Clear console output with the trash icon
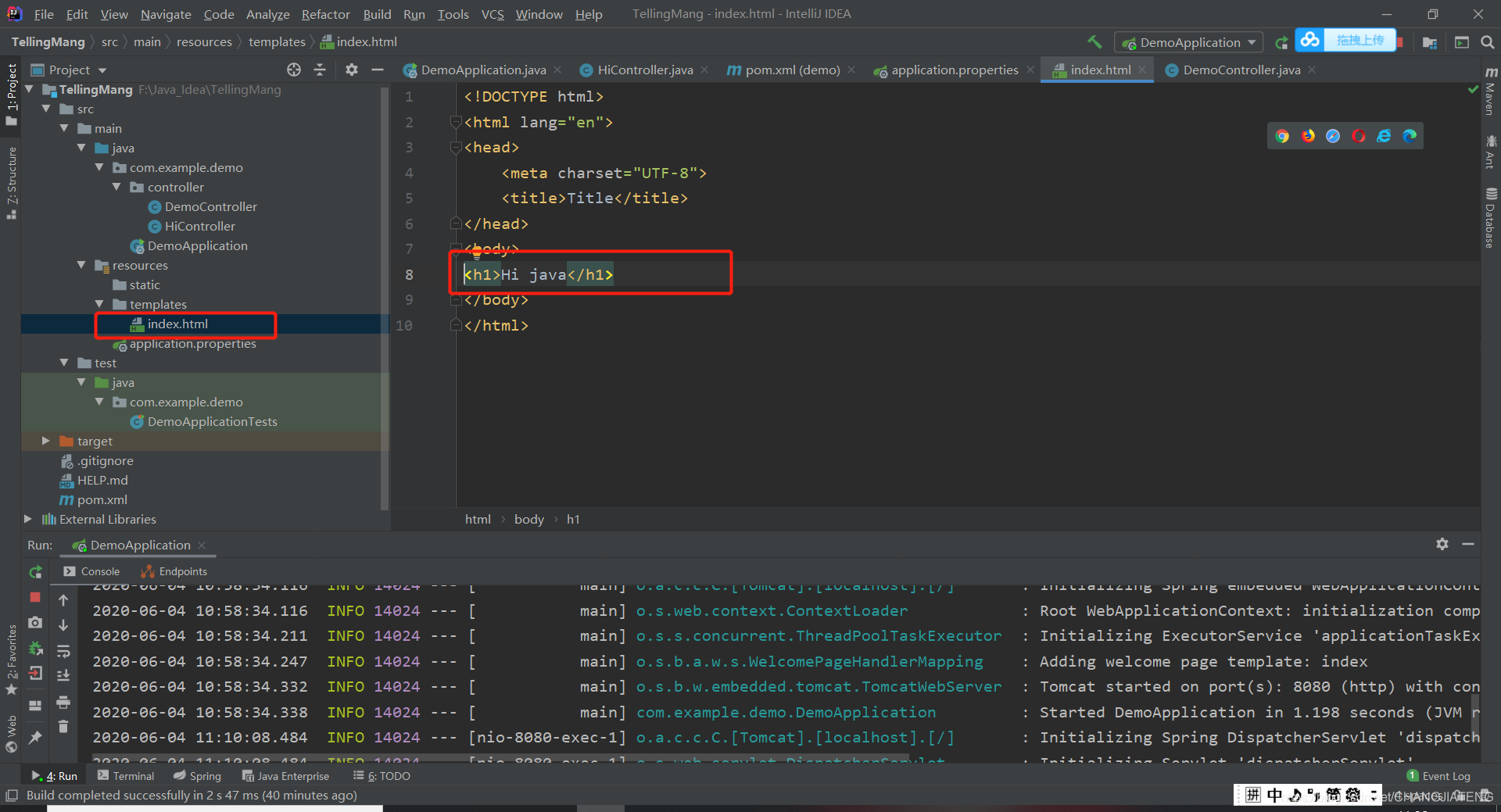 [x=63, y=727]
